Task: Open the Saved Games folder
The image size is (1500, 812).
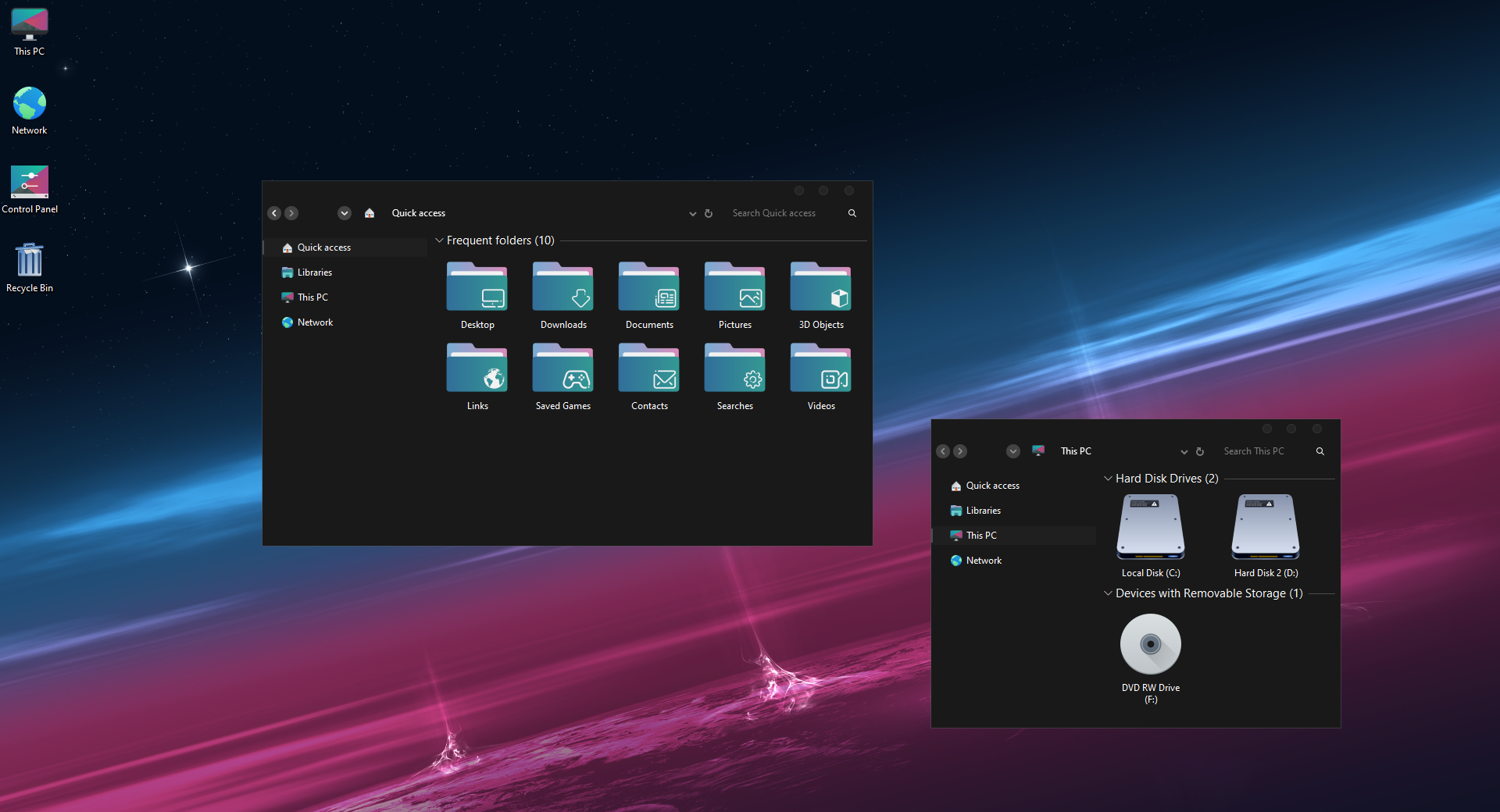Action: [x=562, y=369]
